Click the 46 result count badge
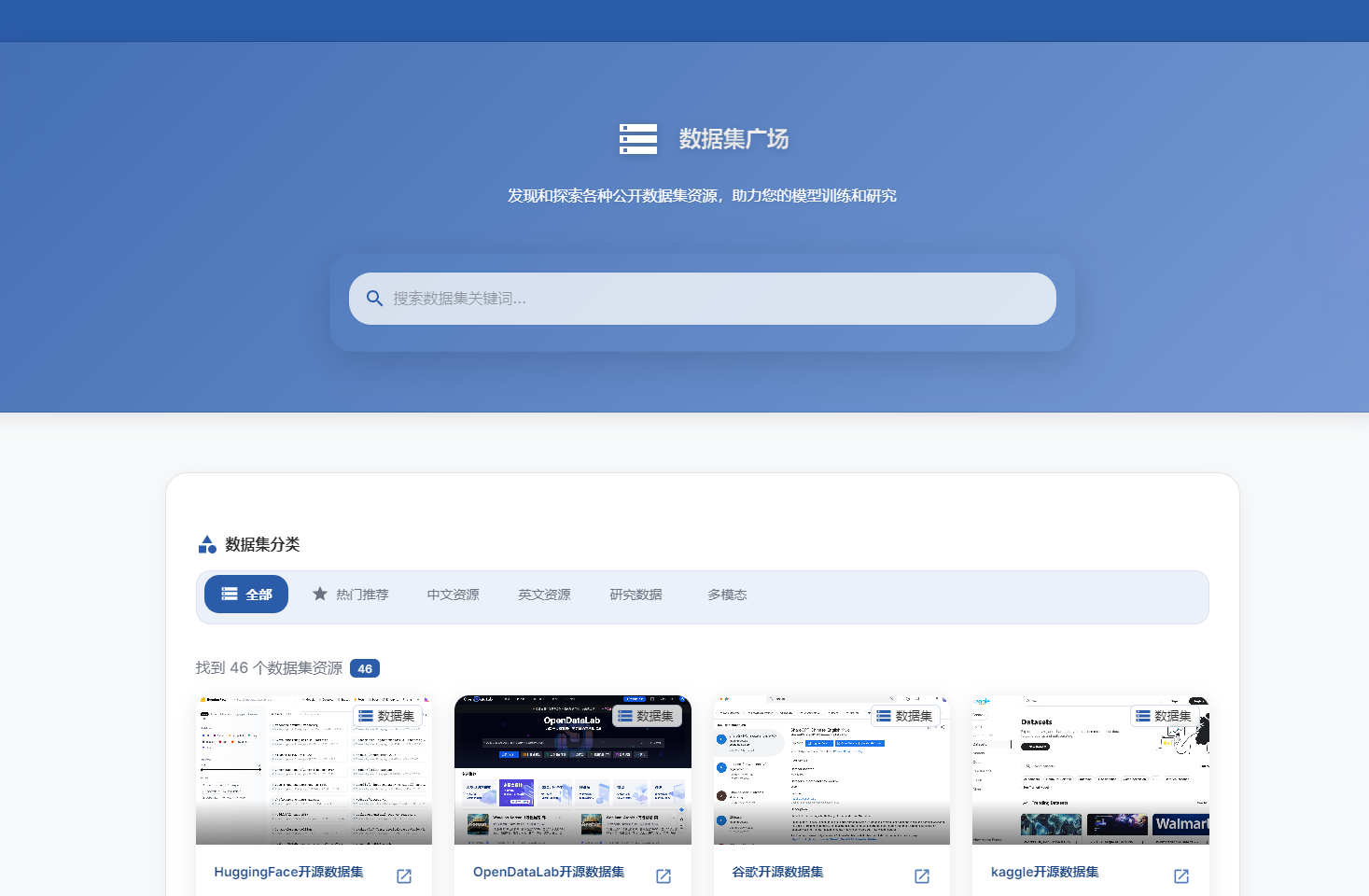This screenshot has width=1369, height=896. pyautogui.click(x=365, y=668)
